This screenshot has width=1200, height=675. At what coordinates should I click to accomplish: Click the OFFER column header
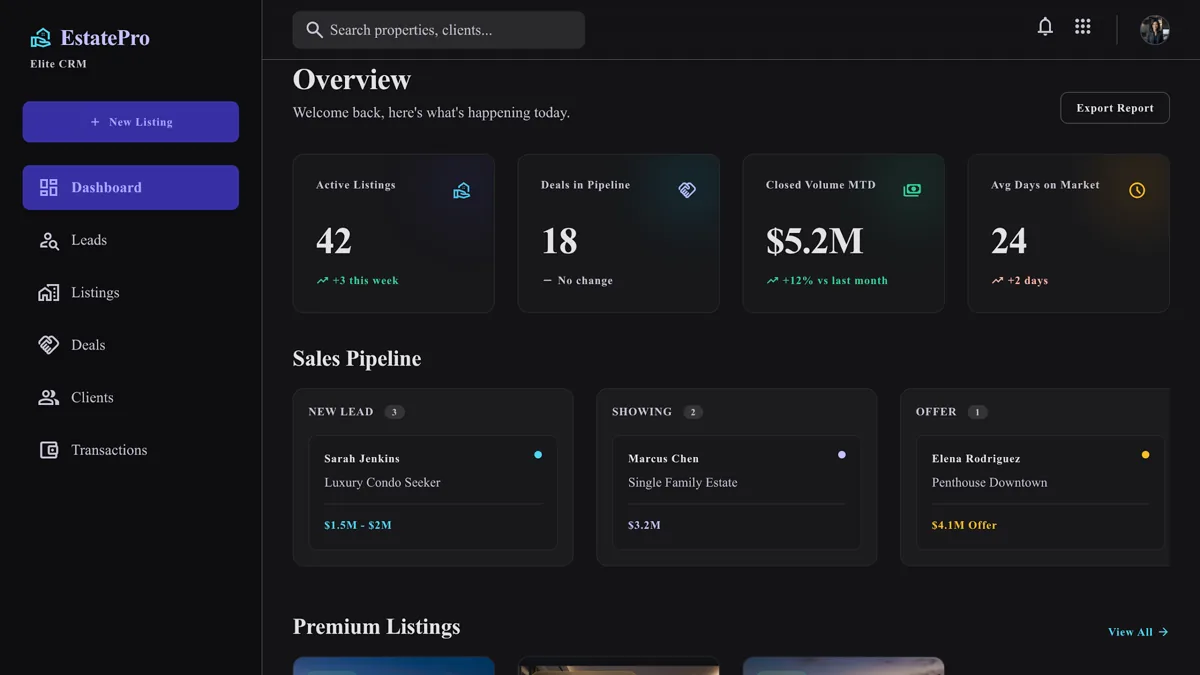pyautogui.click(x=937, y=412)
